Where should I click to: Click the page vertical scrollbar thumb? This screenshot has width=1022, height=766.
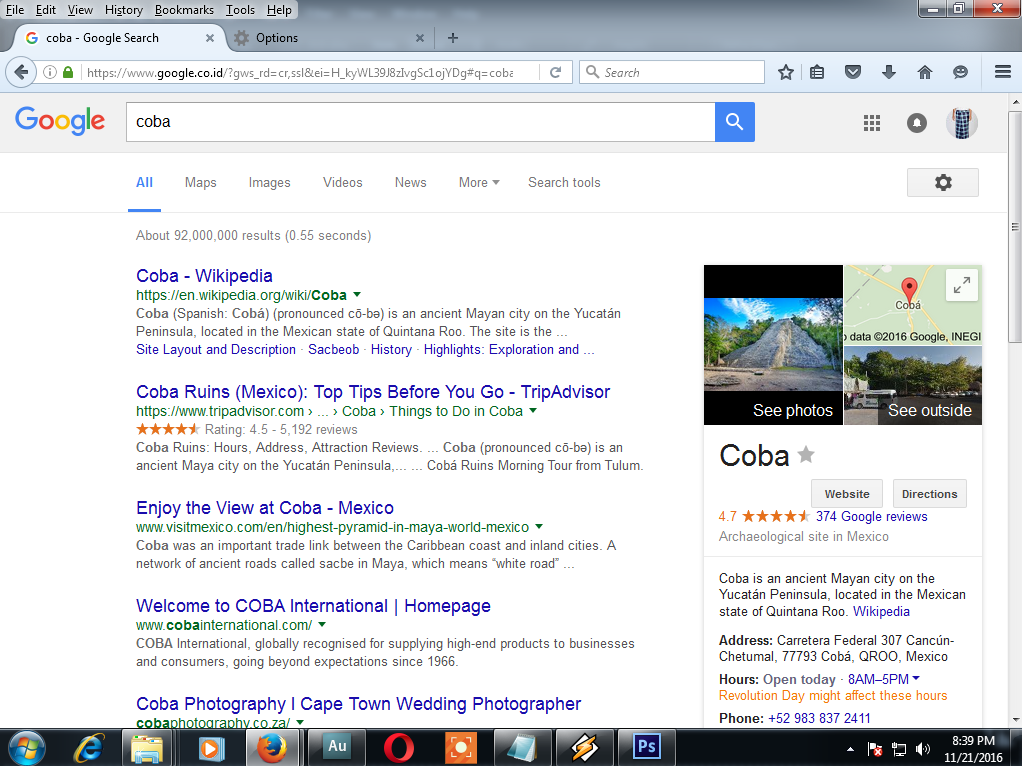(1015, 226)
